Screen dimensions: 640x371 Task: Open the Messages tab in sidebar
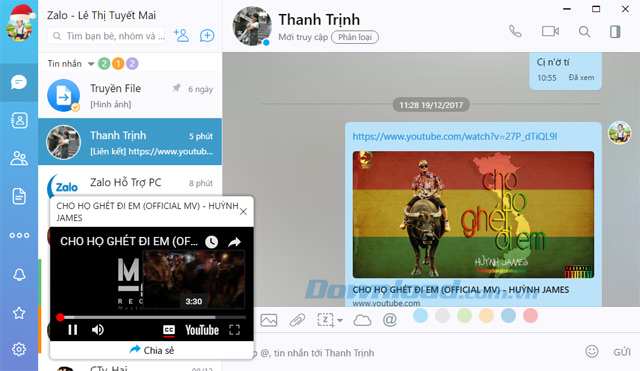19,82
